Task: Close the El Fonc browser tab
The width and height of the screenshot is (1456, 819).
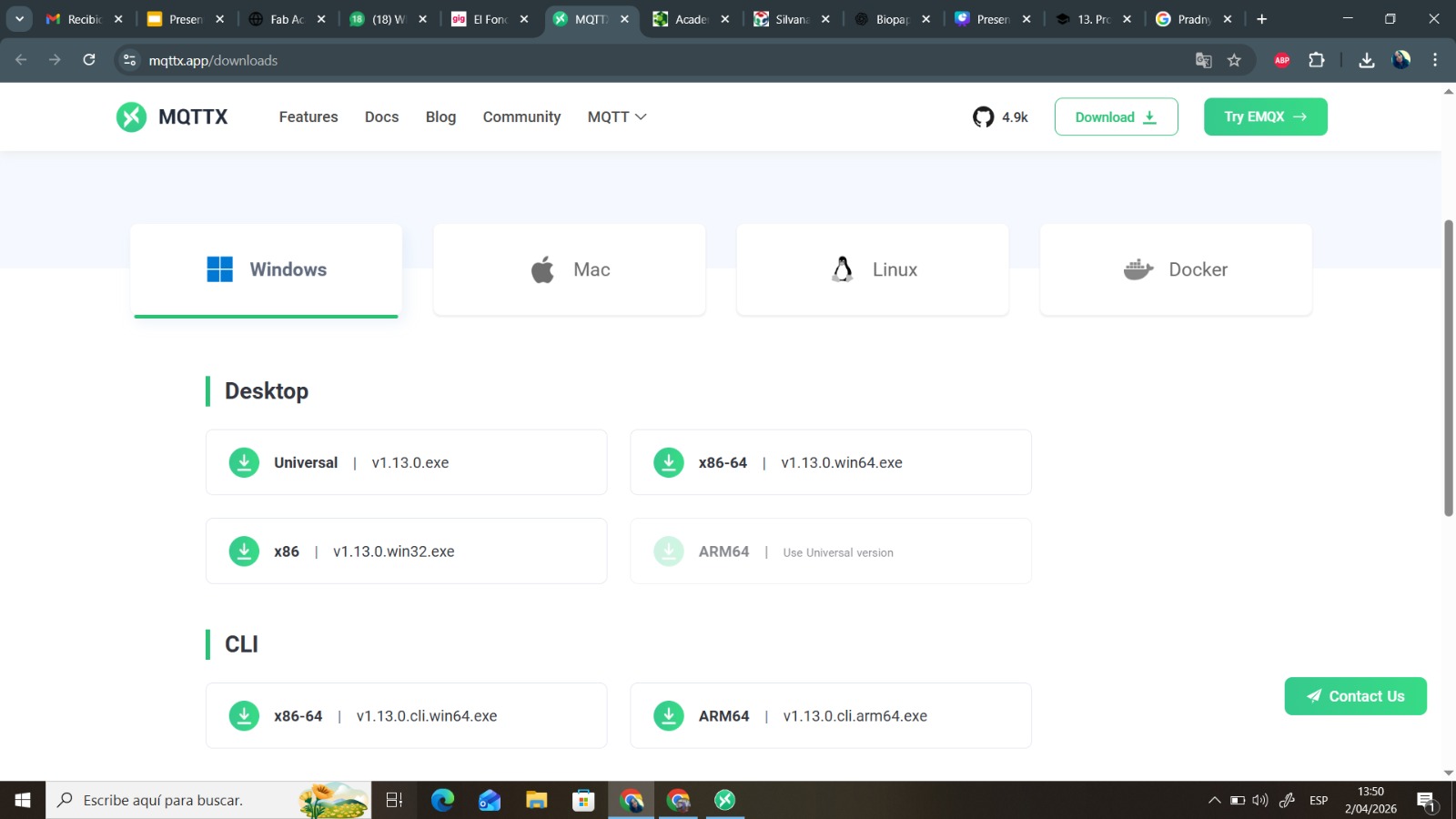Action: [x=524, y=19]
